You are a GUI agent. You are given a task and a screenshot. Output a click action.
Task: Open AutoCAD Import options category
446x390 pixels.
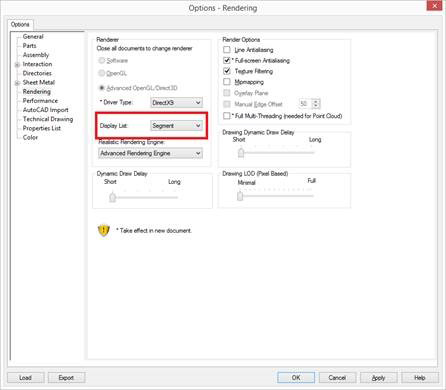pyautogui.click(x=45, y=110)
